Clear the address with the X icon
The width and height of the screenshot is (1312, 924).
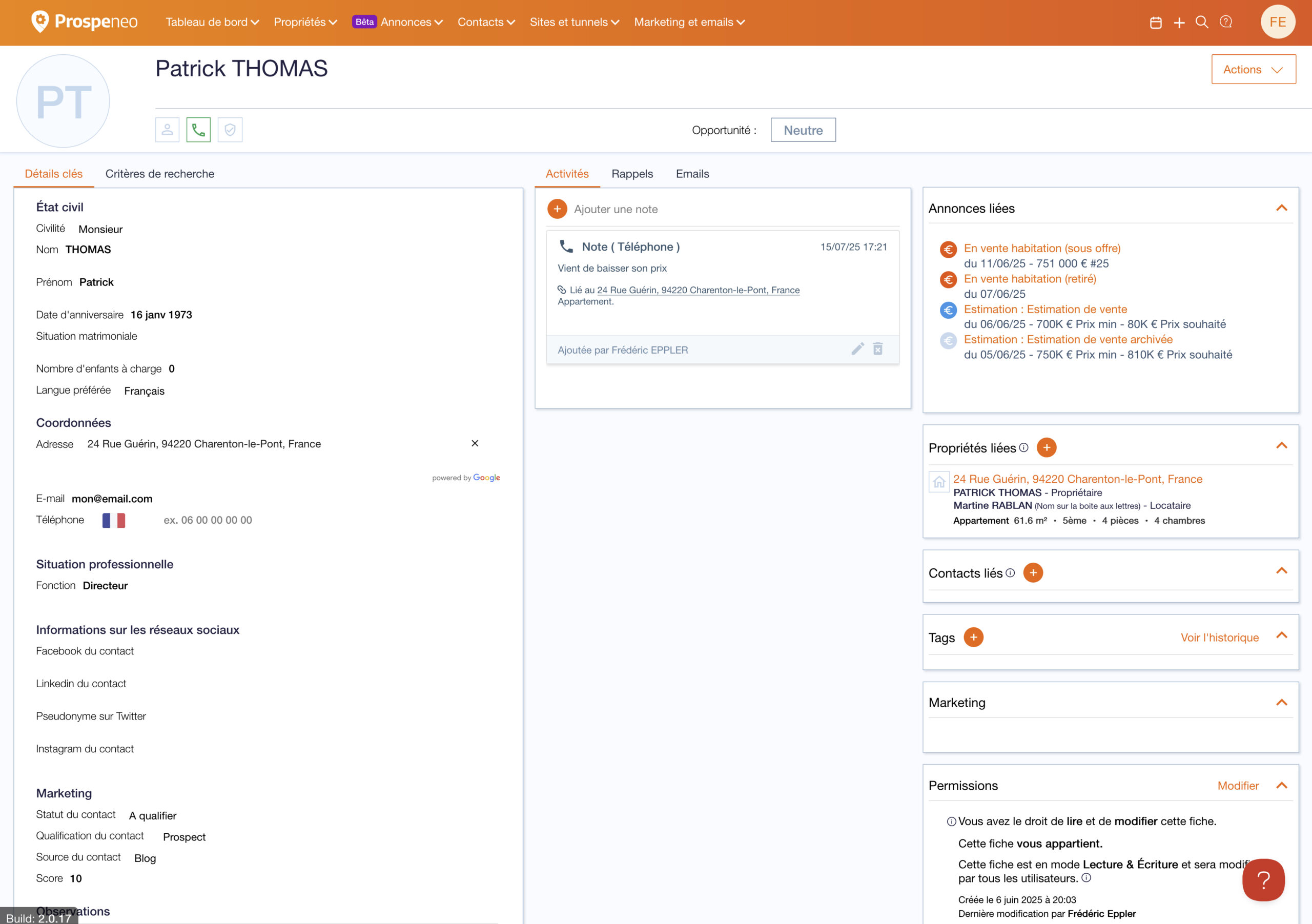point(475,443)
